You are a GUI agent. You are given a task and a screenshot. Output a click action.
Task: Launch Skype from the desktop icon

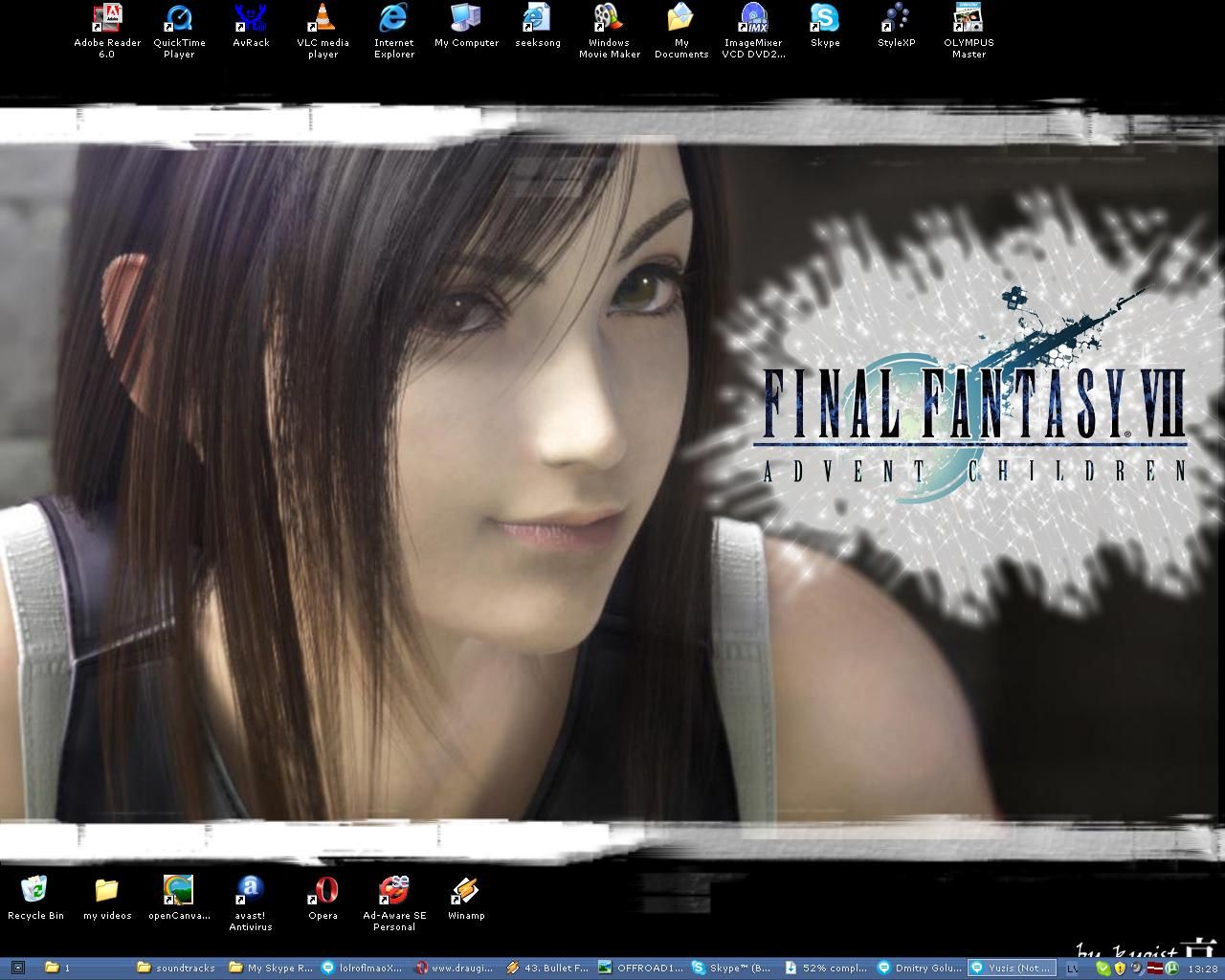click(x=825, y=26)
